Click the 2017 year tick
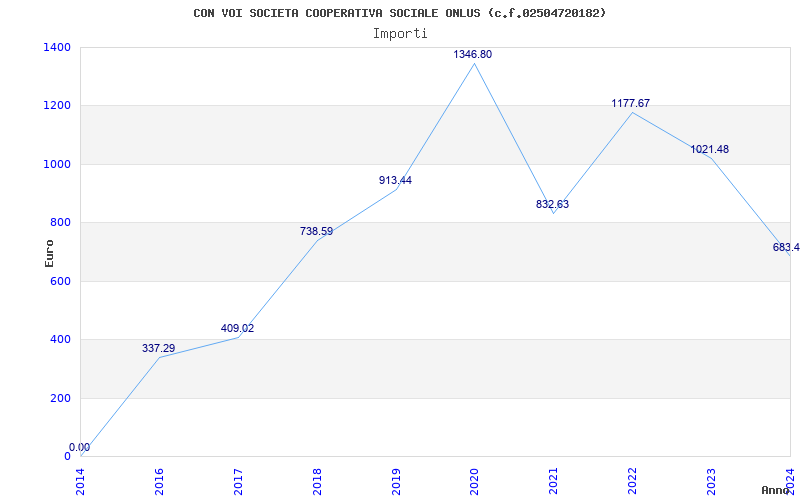This screenshot has height=500, width=800. tap(238, 481)
